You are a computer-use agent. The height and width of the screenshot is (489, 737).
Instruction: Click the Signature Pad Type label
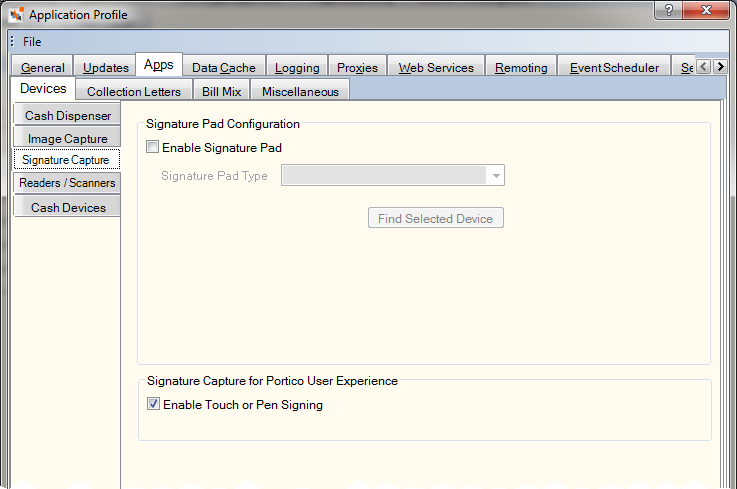(x=214, y=175)
